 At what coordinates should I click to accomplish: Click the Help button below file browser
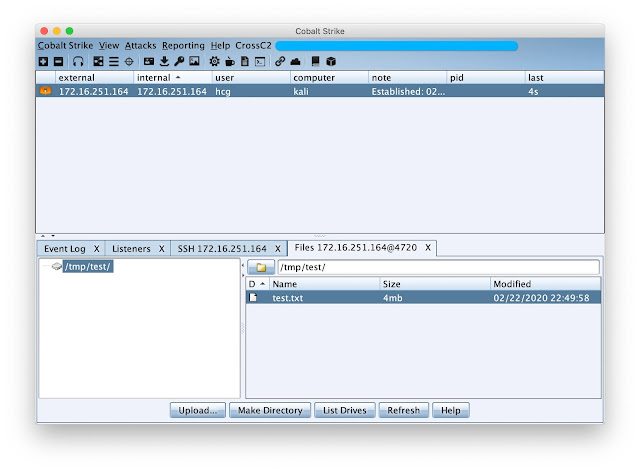click(x=451, y=410)
